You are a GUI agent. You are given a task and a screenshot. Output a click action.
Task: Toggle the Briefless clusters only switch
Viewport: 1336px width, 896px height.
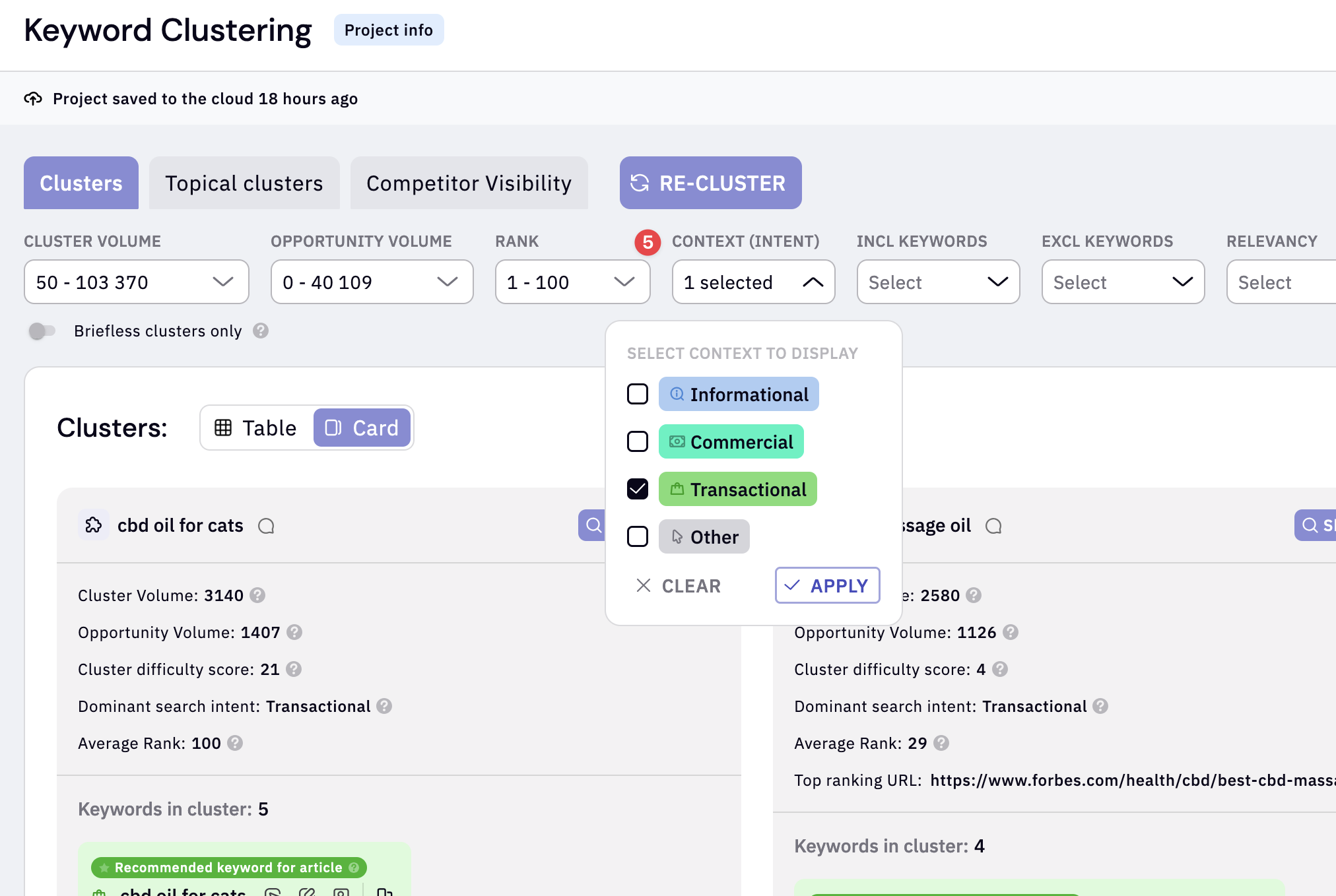click(42, 331)
